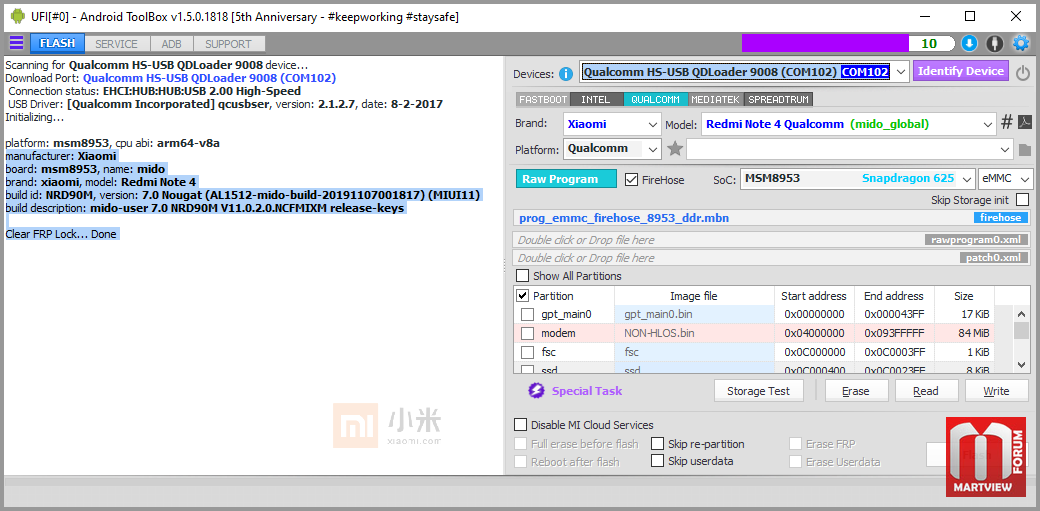Enable Disable MI Cloud Services checkbox
Viewport: 1040px width, 511px height.
point(521,425)
